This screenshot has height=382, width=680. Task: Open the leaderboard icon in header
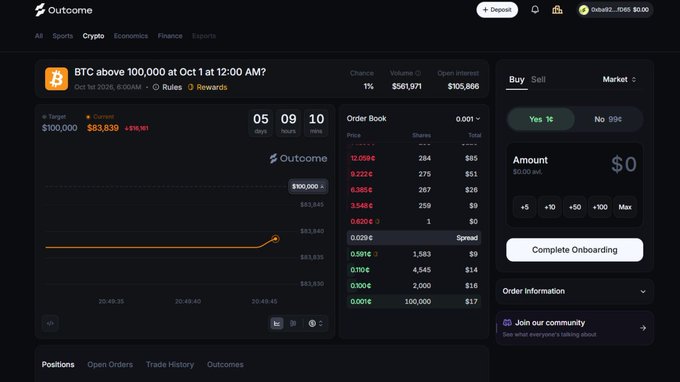coord(557,10)
